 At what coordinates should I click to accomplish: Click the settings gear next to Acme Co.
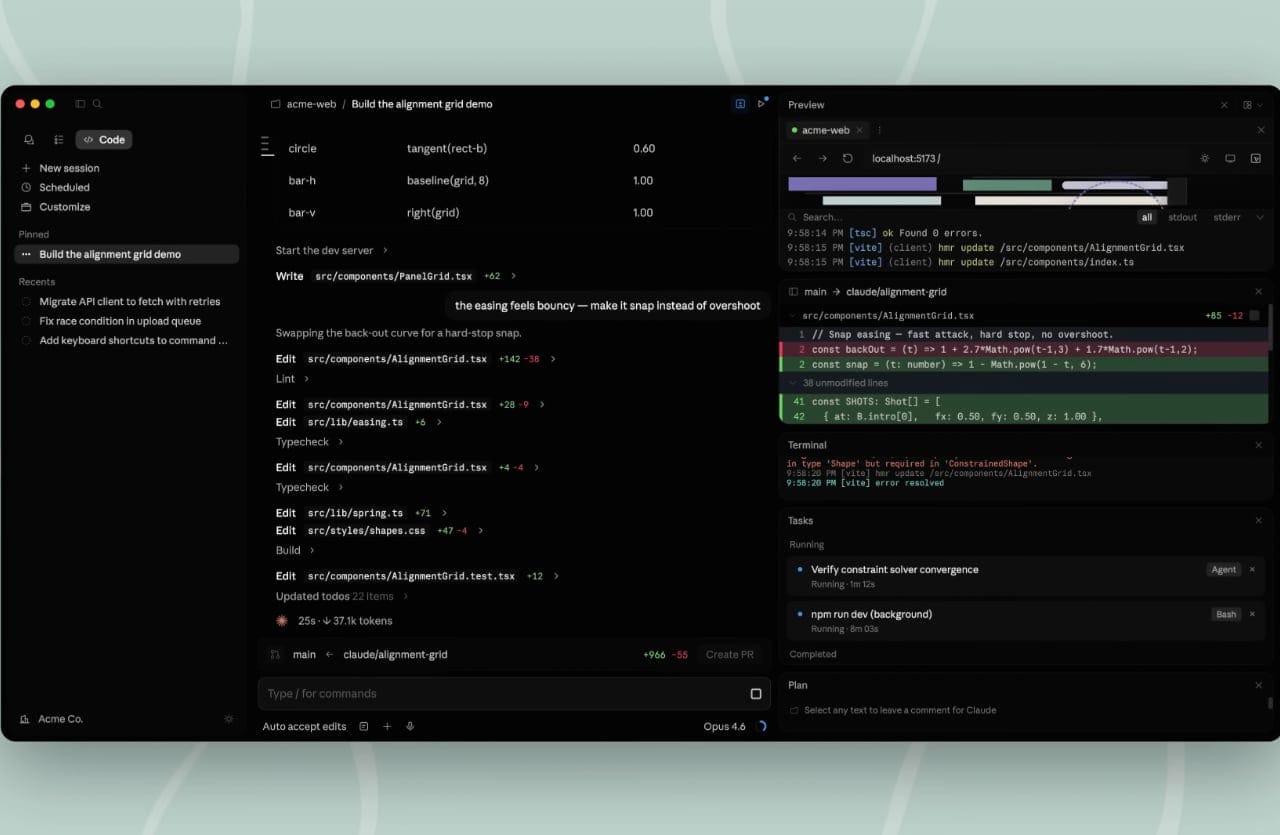pos(228,718)
